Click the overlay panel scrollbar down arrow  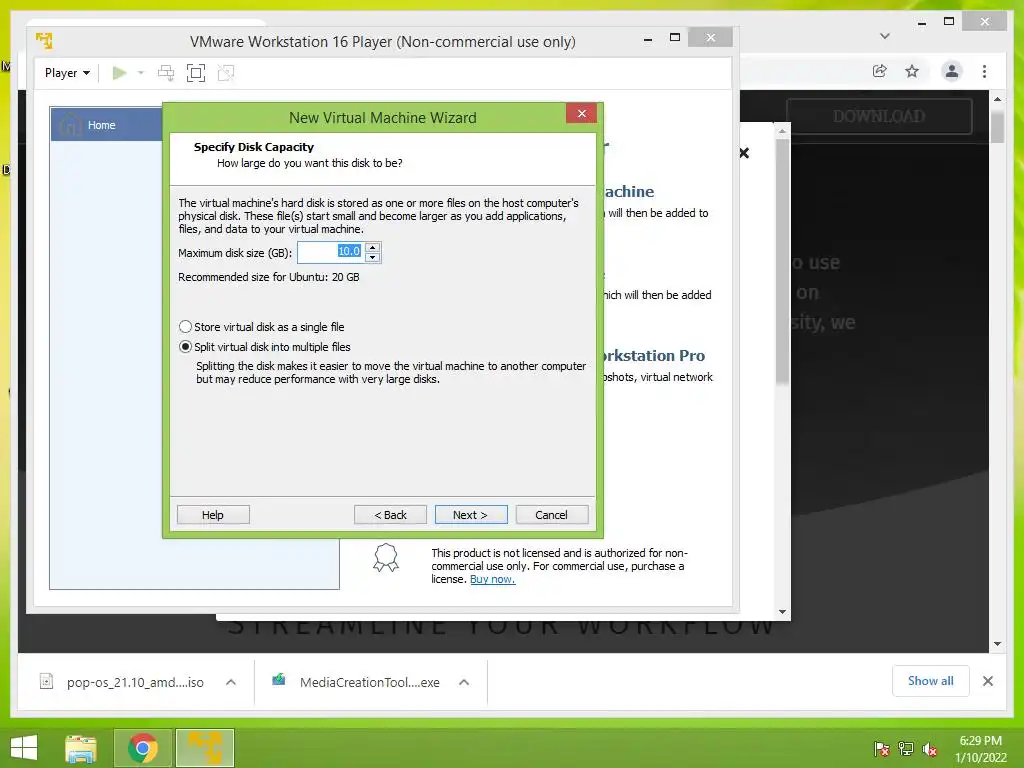pos(782,612)
